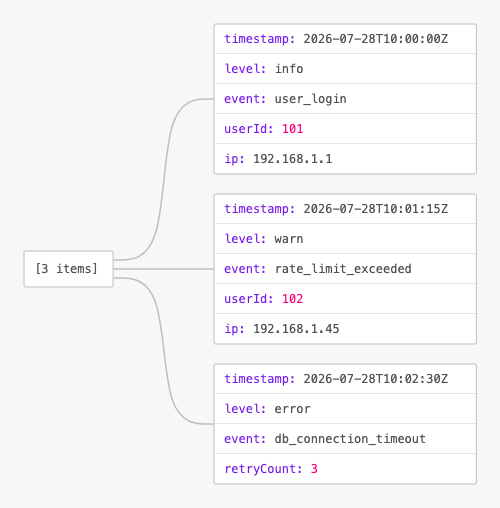
Task: Click timestamp 2026-07-28T10:00:00Z row
Action: pyautogui.click(x=345, y=39)
